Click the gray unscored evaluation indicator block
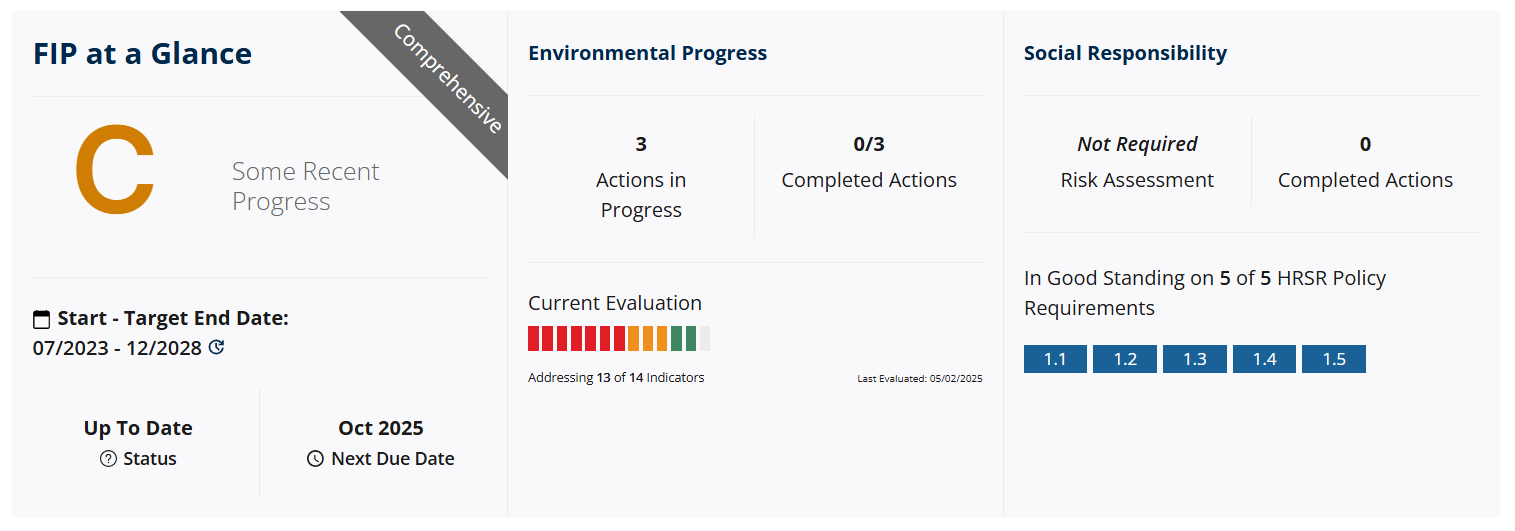Viewport: 1515px width, 531px height. coord(705,338)
